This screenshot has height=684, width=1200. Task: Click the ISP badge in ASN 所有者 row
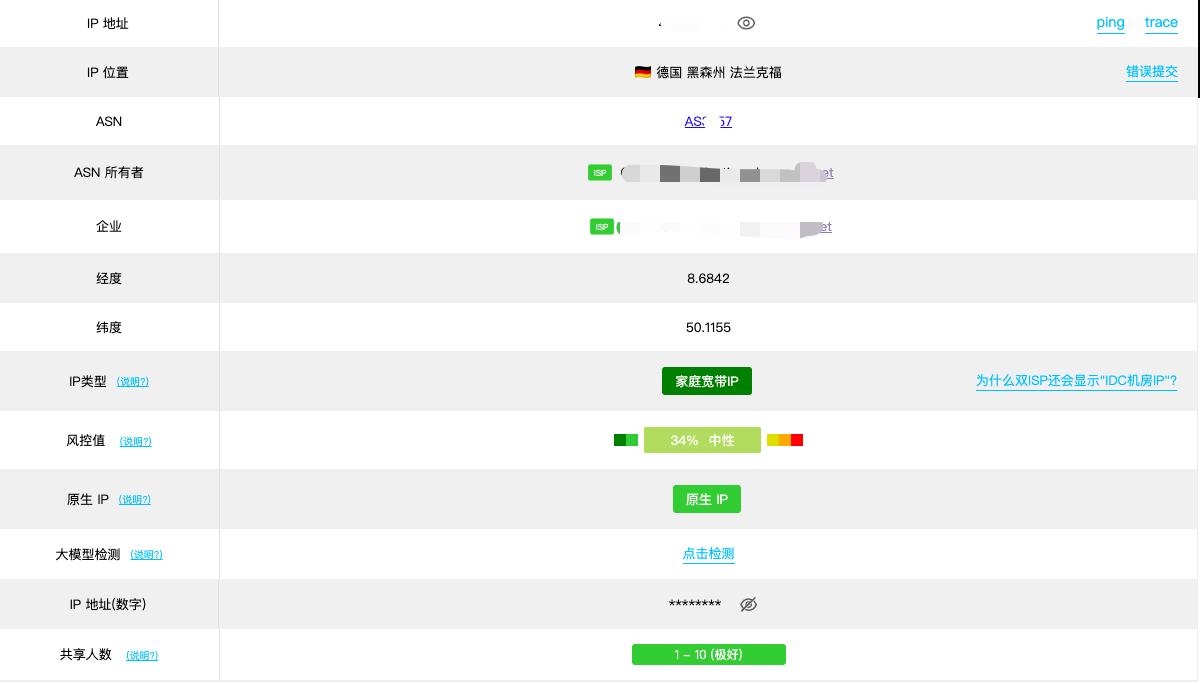[600, 173]
